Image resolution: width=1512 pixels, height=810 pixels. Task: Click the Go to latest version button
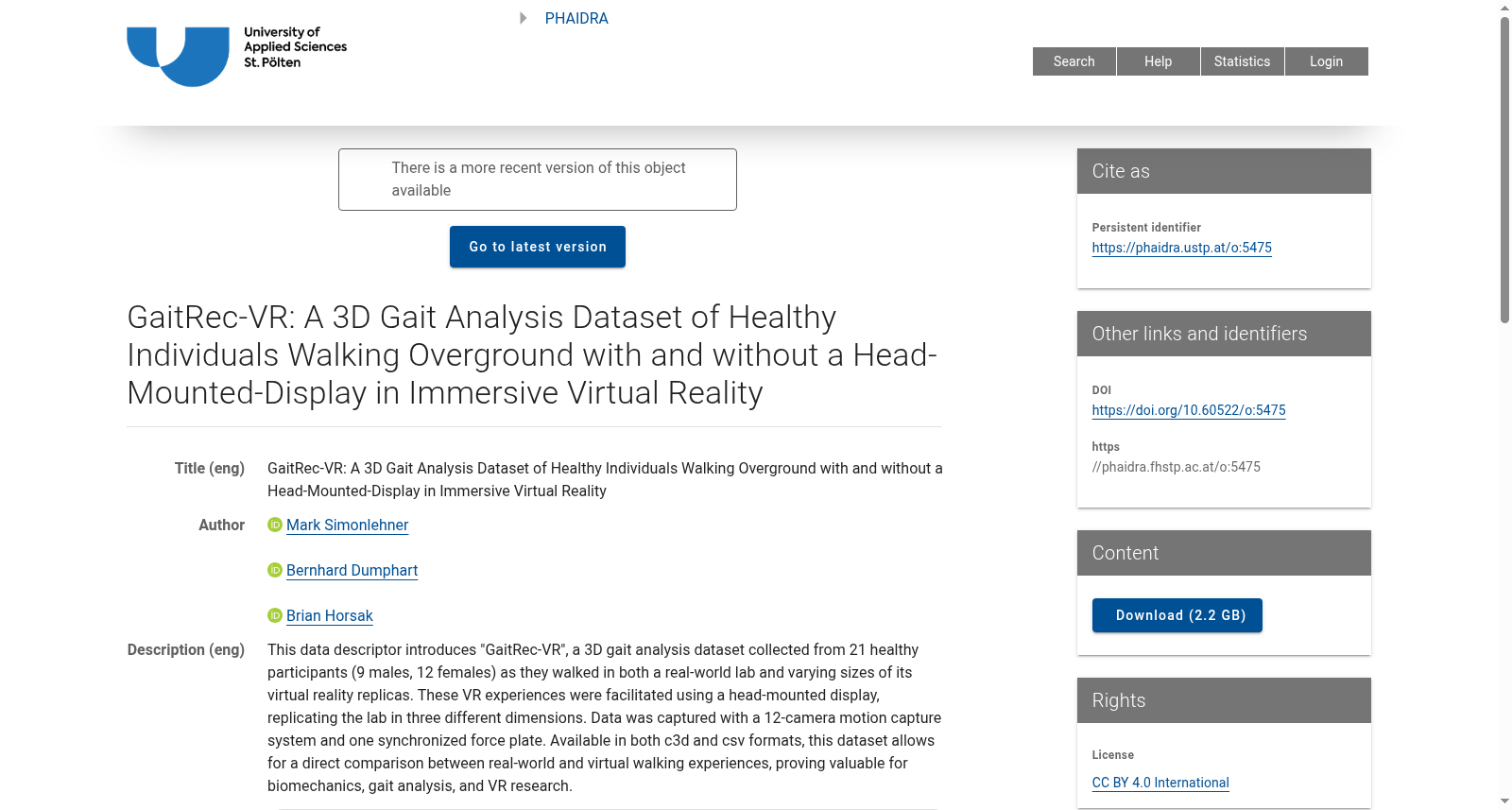click(x=538, y=247)
